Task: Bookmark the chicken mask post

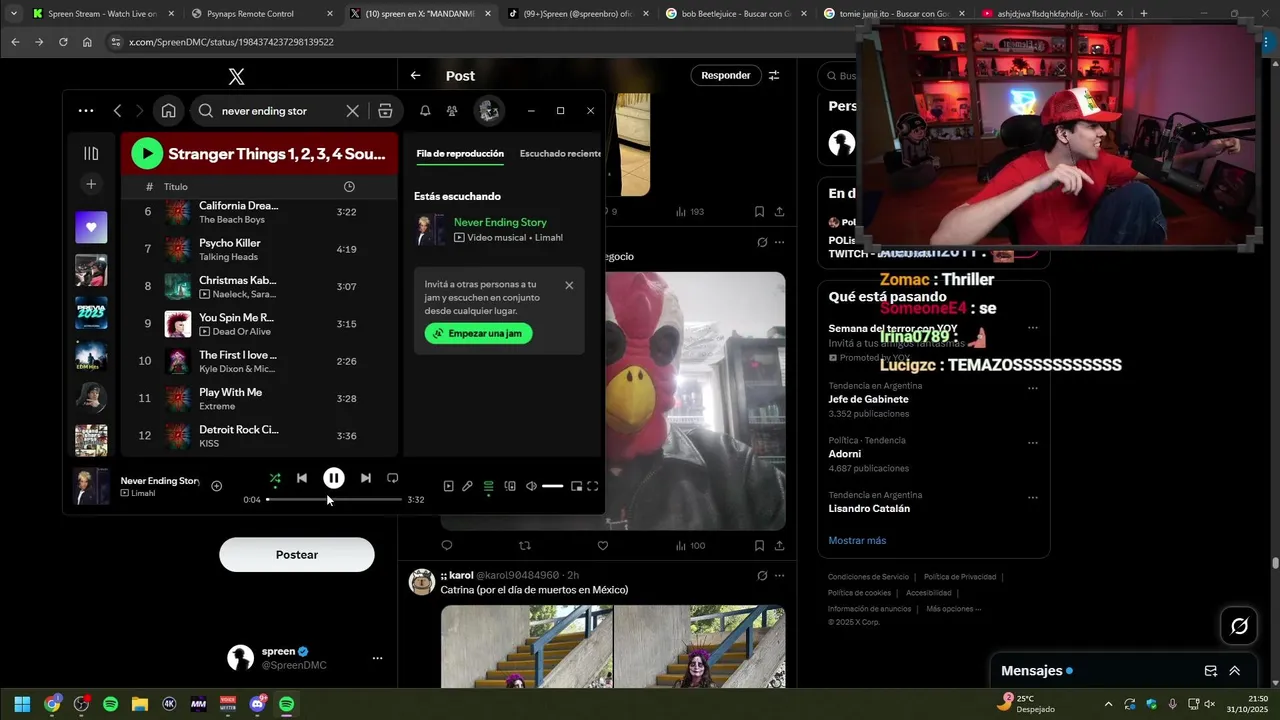Action: [759, 545]
